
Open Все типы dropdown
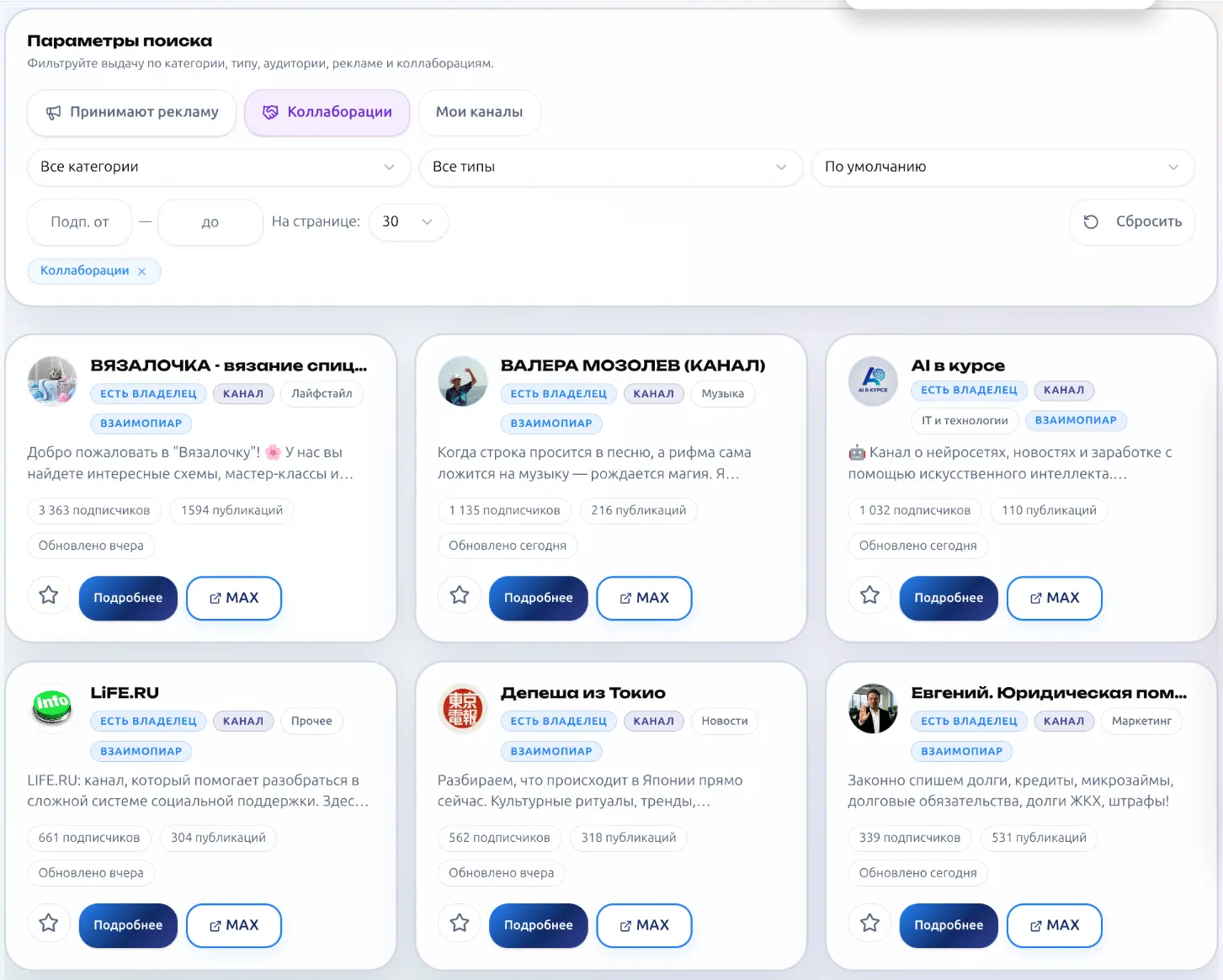(x=611, y=167)
